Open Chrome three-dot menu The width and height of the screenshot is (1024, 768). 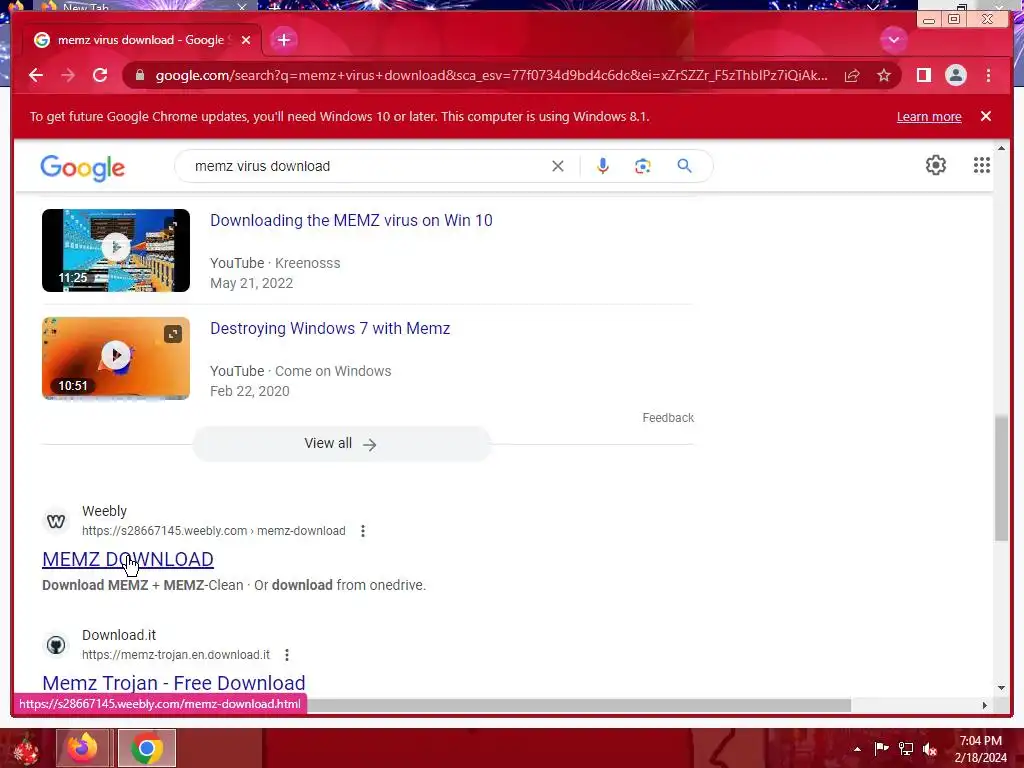click(x=988, y=75)
